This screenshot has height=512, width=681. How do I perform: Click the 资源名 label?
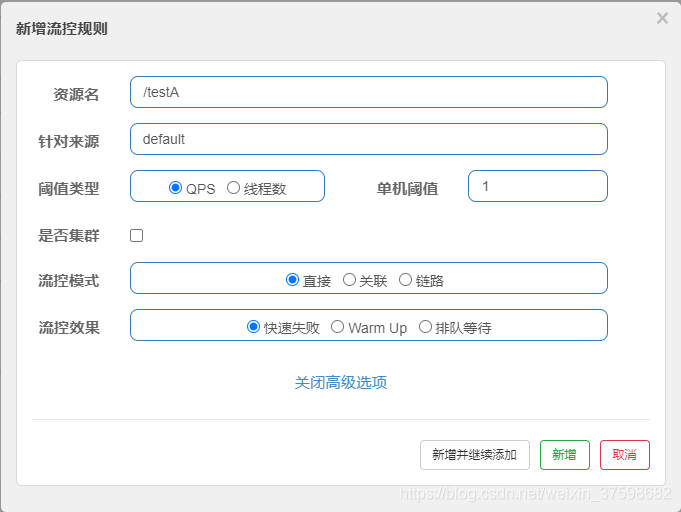(76, 94)
